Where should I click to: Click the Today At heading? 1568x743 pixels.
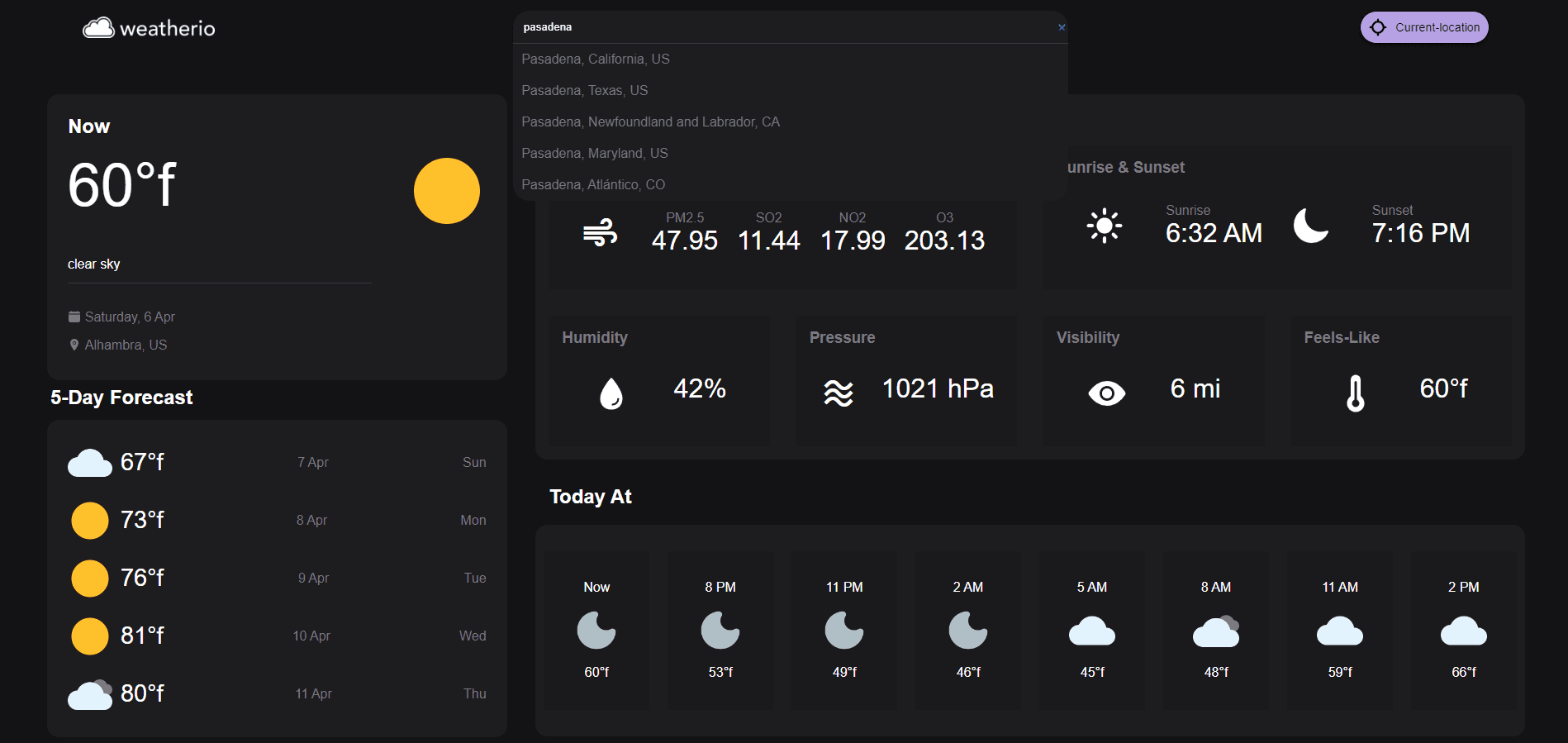pos(591,497)
